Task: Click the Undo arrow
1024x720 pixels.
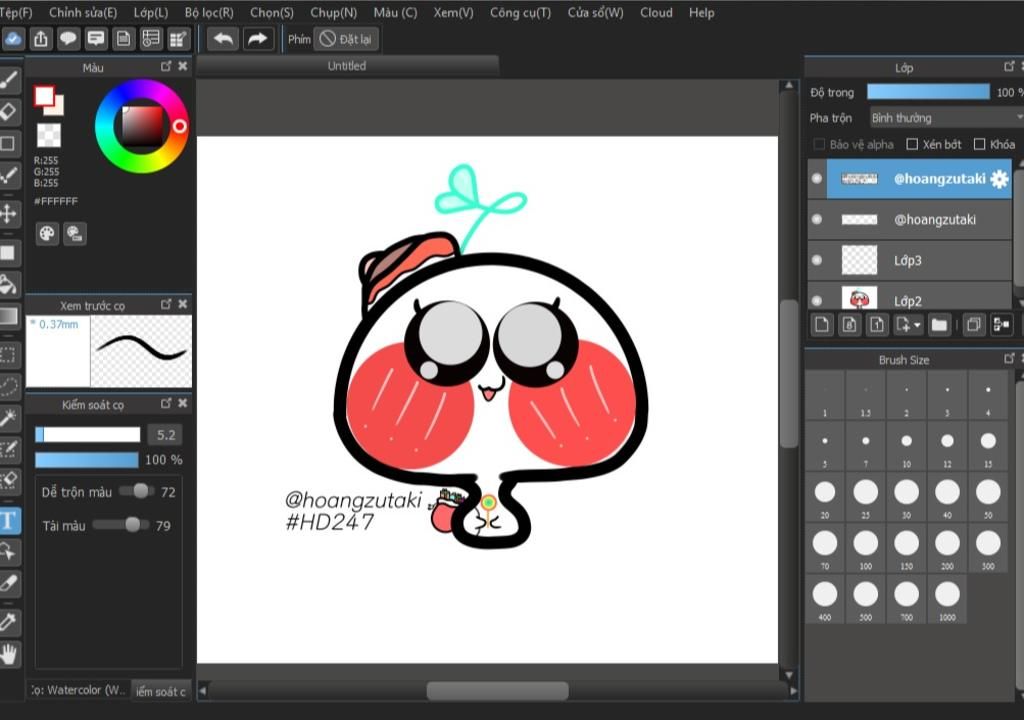Action: point(223,39)
